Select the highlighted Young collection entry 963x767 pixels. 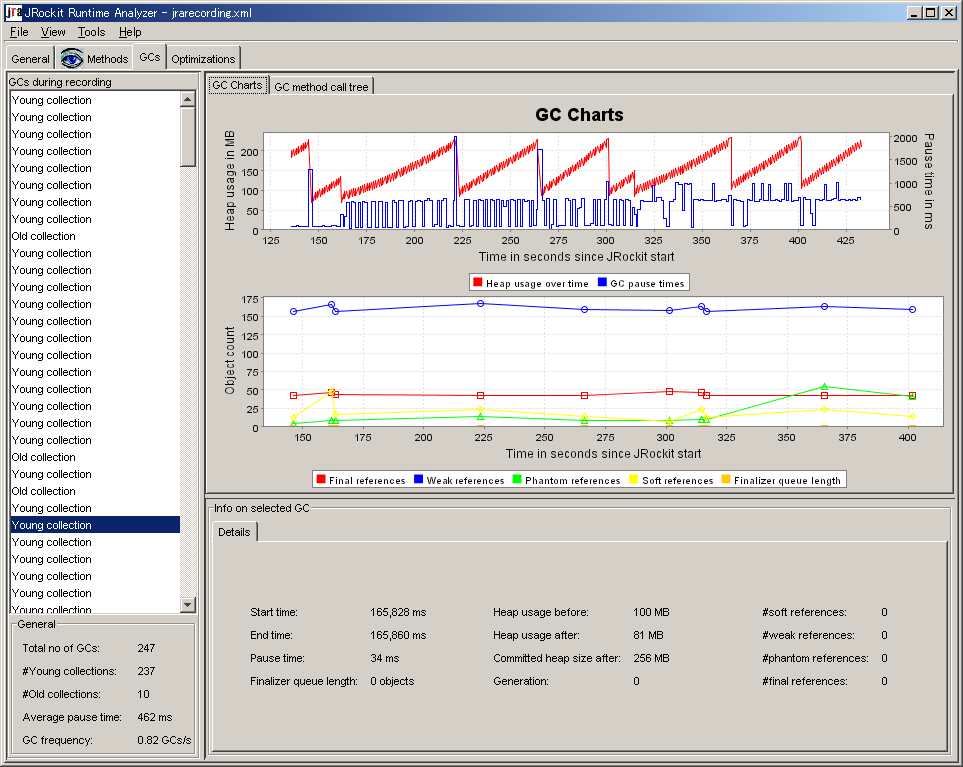(95, 525)
